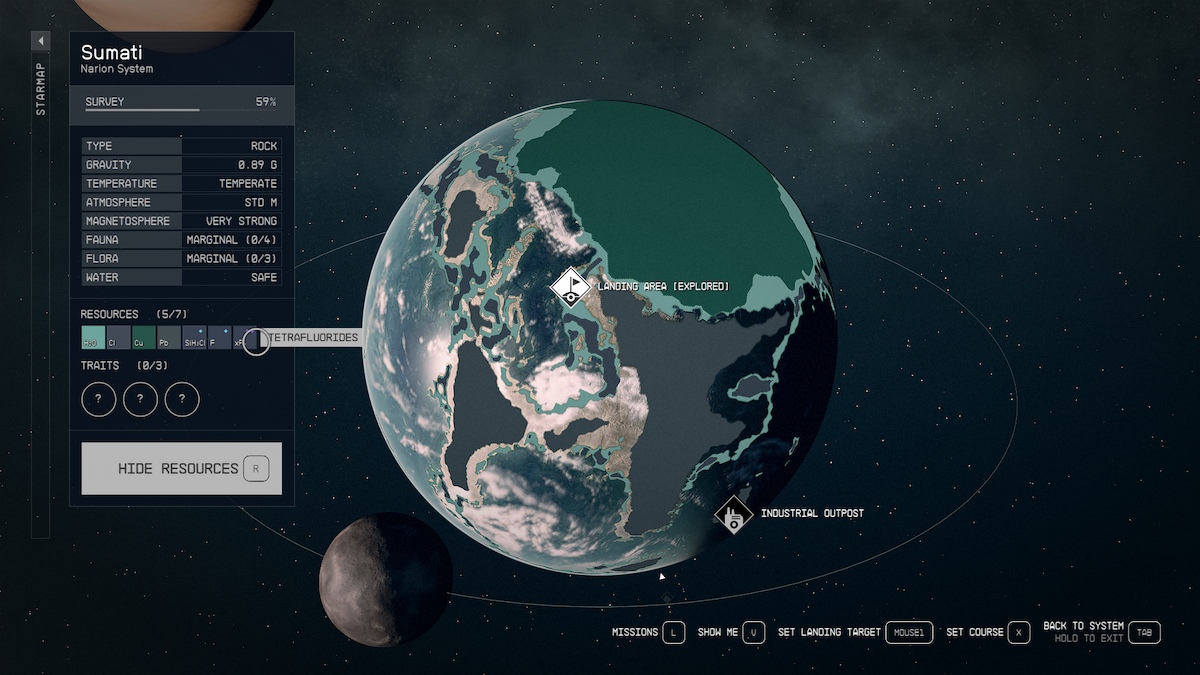Click the Set Course X key prompt
This screenshot has width=1200, height=675.
pos(1019,632)
